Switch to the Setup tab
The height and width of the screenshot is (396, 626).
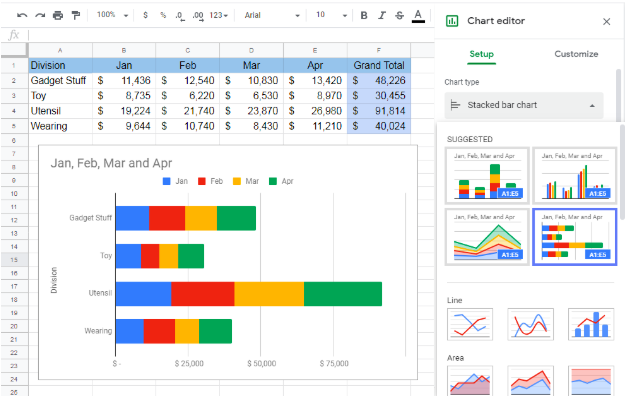pos(481,54)
